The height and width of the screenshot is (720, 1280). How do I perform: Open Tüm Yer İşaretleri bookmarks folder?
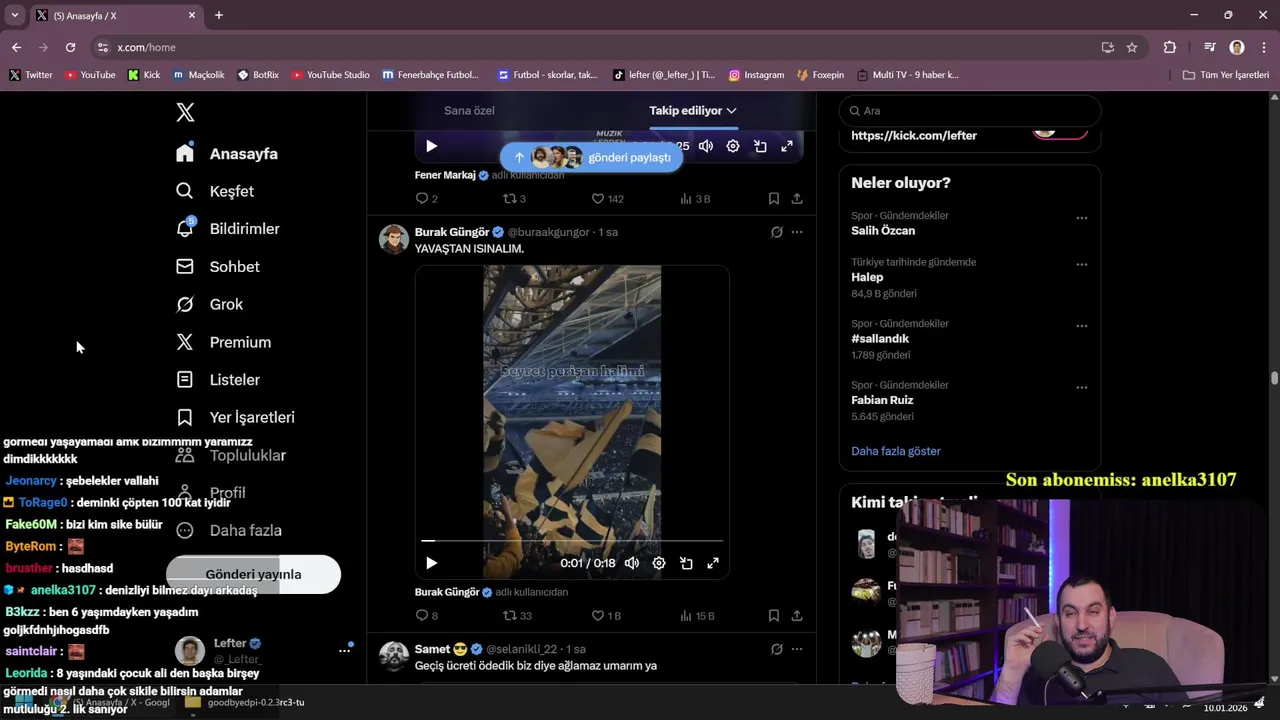click(x=1226, y=75)
